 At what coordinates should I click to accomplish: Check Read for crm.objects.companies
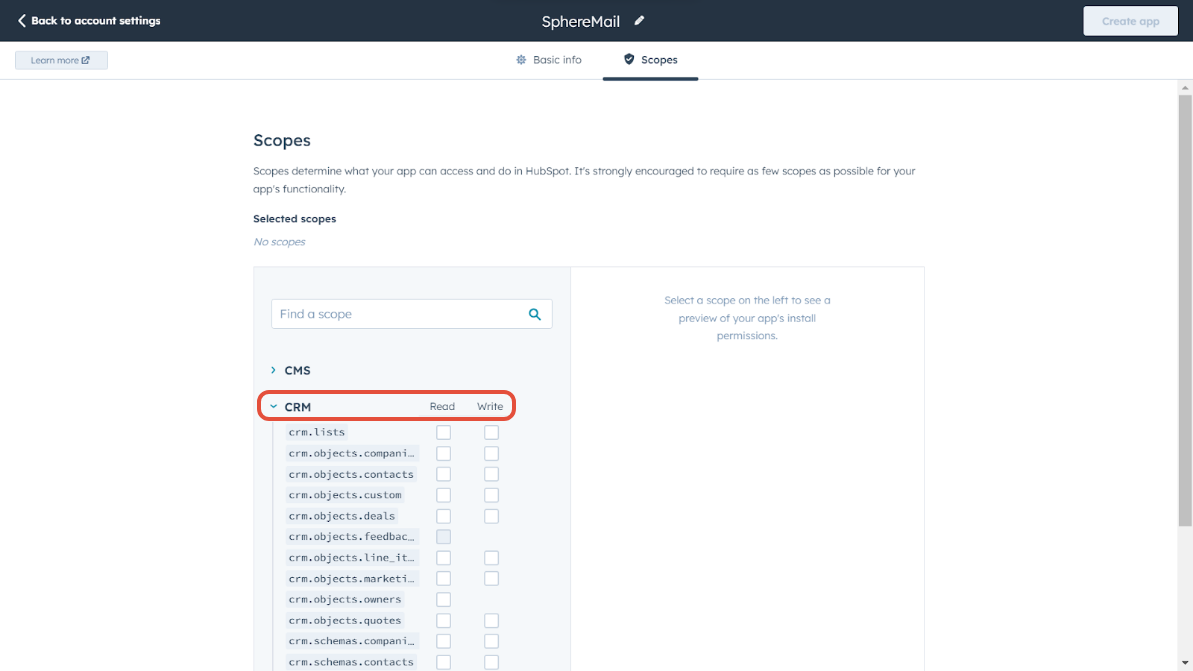point(444,453)
